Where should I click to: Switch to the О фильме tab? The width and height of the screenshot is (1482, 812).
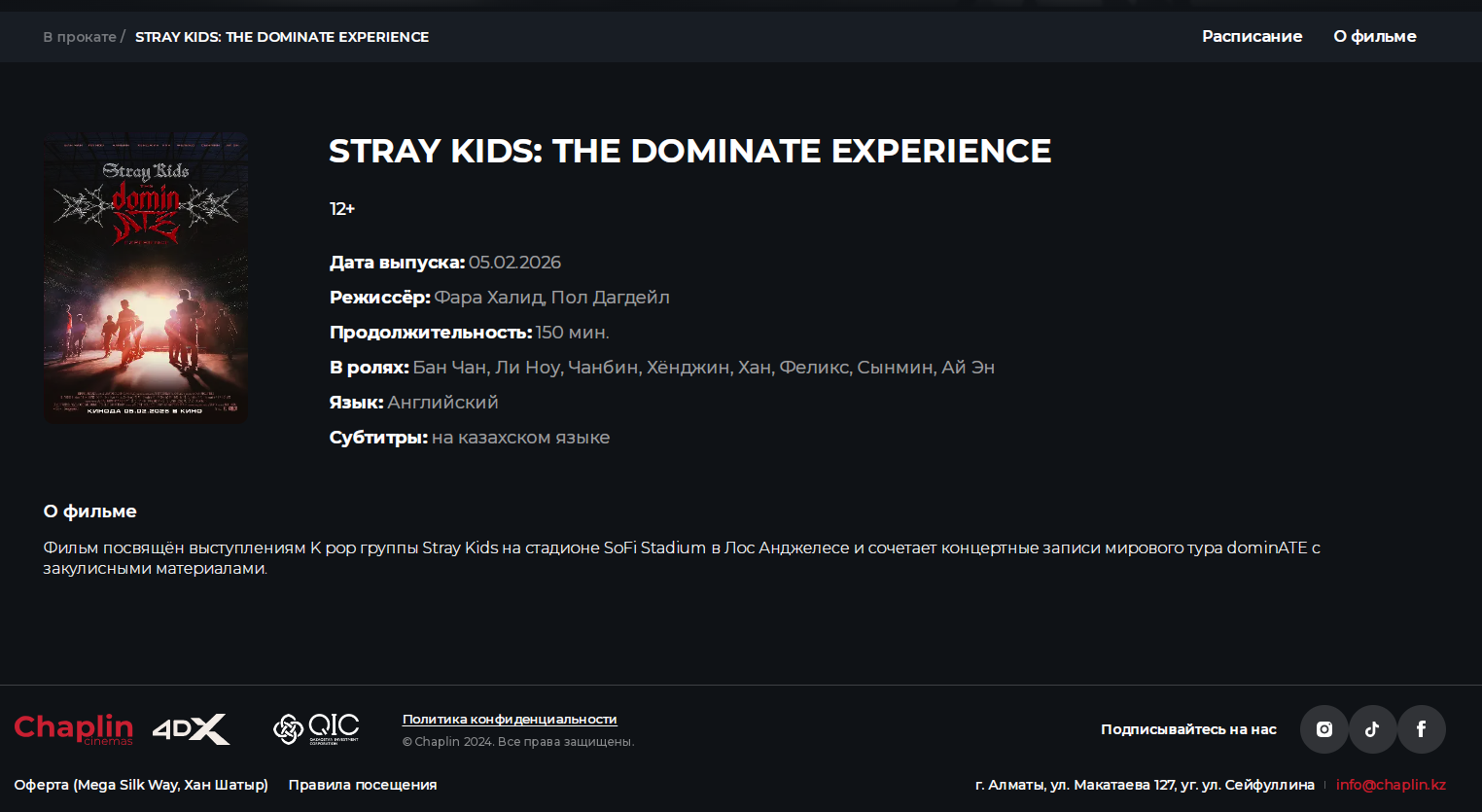click(1374, 37)
